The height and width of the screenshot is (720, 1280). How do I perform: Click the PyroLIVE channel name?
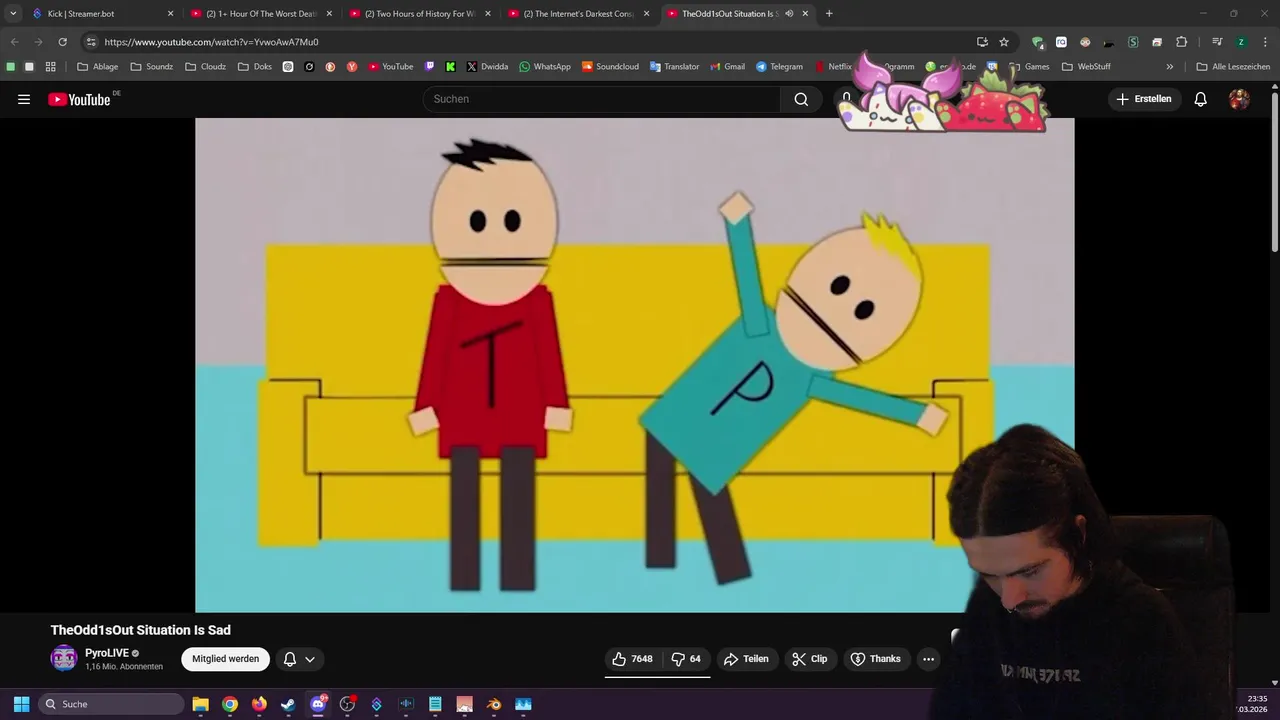(107, 653)
